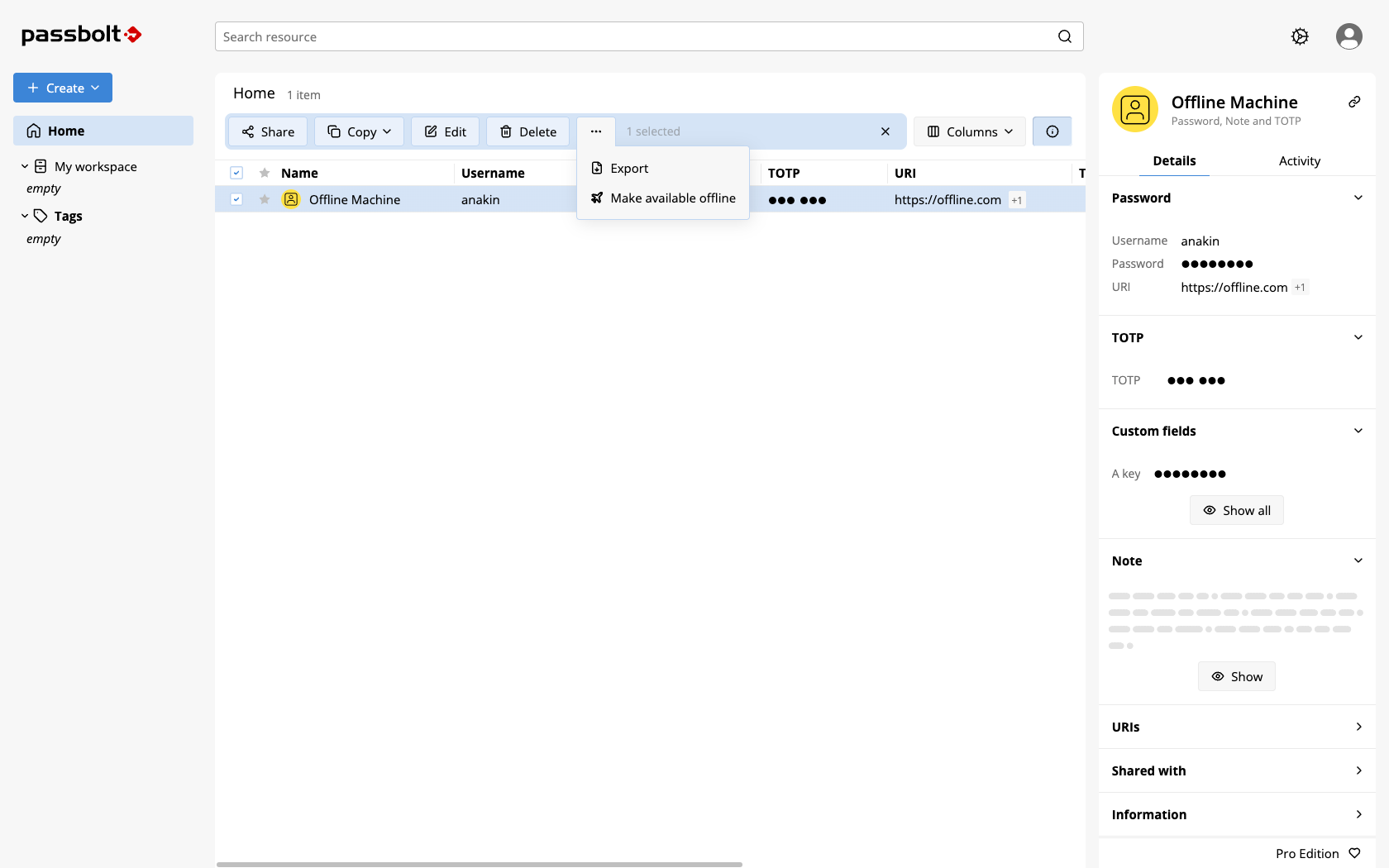Open the Copy dropdown

tap(359, 131)
